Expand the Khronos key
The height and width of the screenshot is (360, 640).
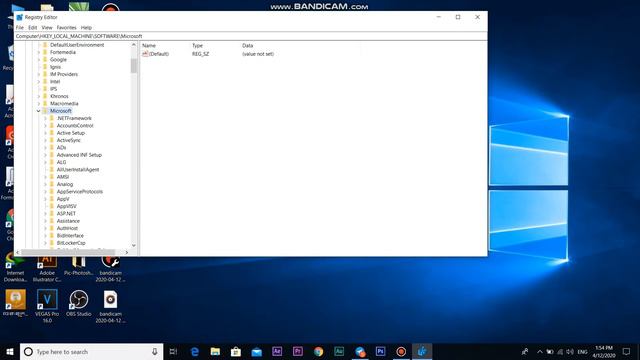point(39,96)
